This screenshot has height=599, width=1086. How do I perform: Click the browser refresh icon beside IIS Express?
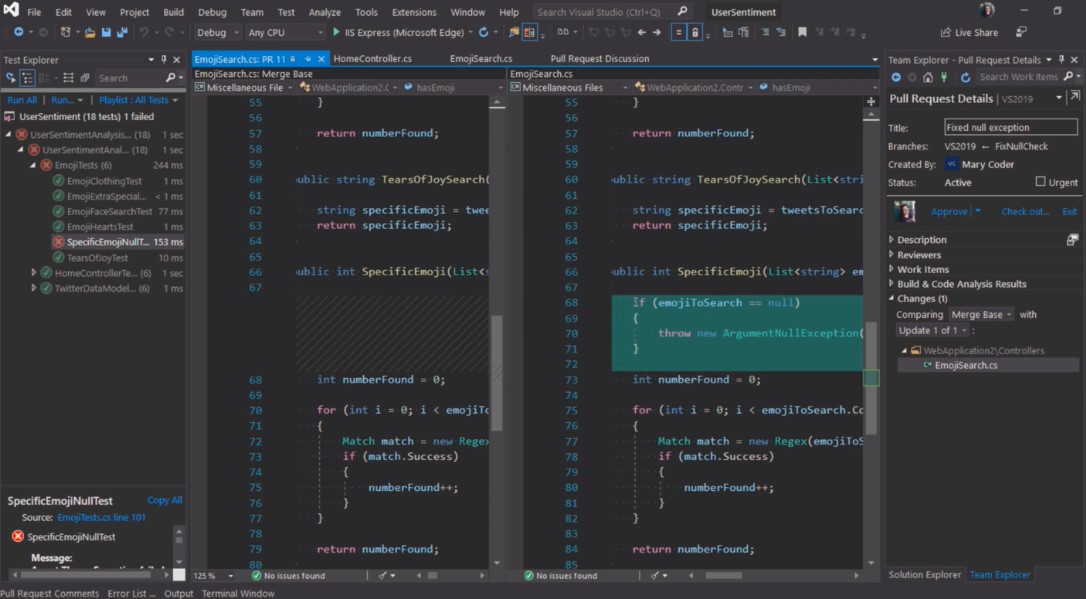483,32
